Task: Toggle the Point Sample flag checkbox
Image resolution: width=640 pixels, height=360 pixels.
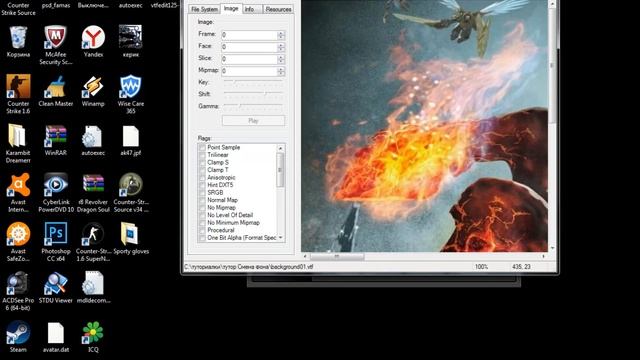Action: 202,147
